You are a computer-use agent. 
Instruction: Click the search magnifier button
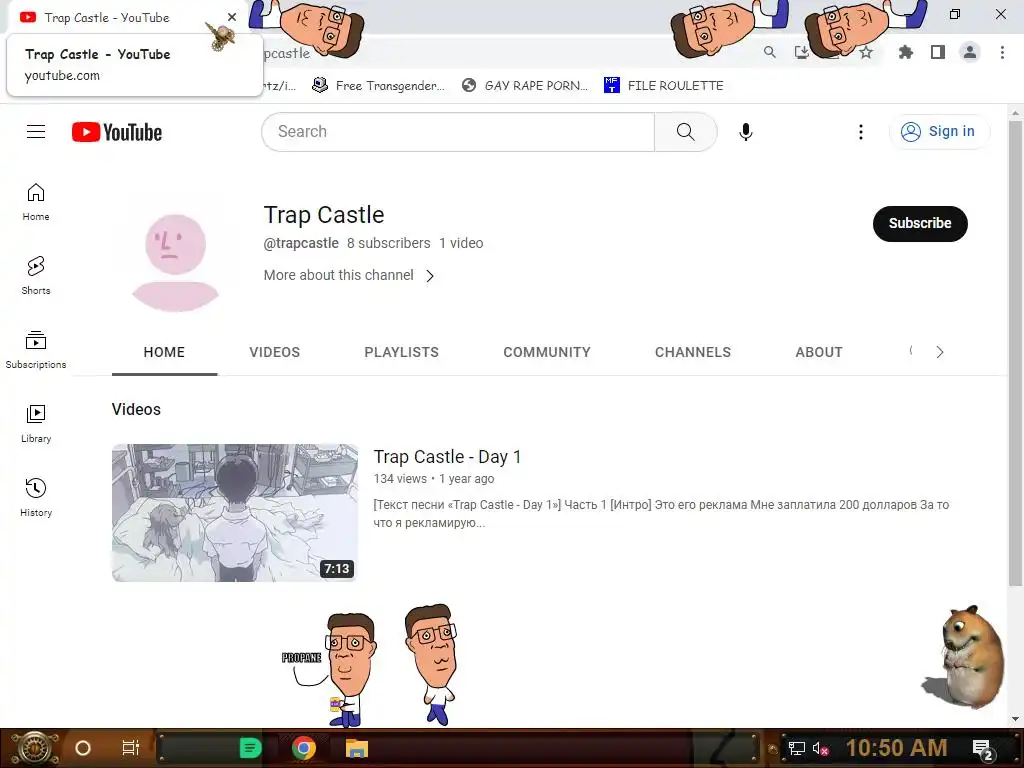[686, 132]
